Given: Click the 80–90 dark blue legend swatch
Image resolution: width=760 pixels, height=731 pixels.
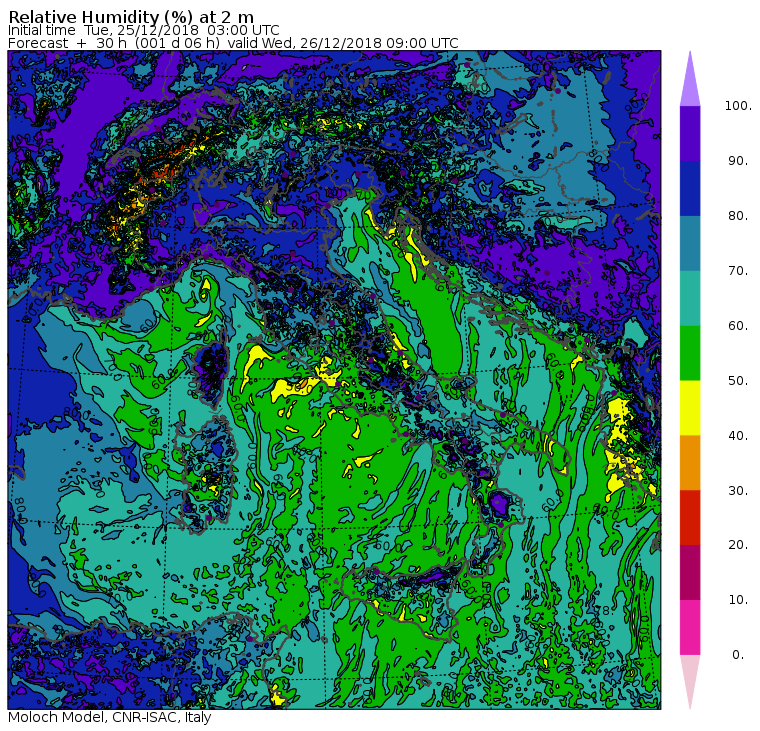Looking at the screenshot, I should click(x=690, y=188).
